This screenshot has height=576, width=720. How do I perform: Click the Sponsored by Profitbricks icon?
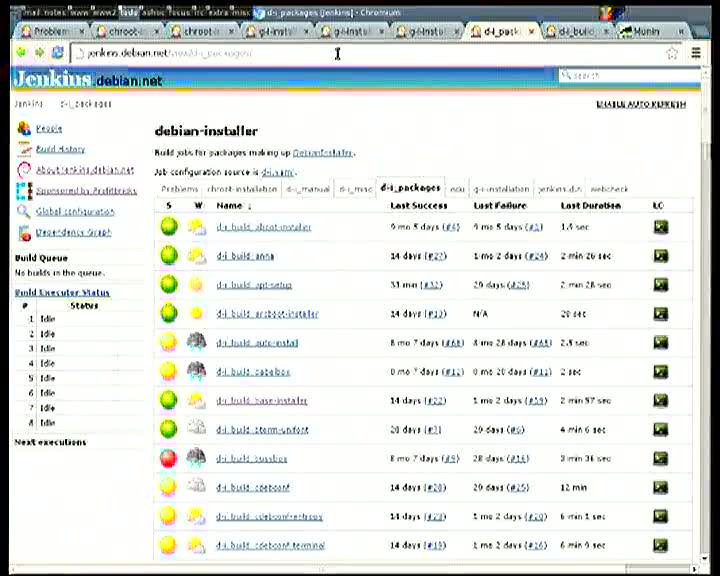click(x=24, y=191)
